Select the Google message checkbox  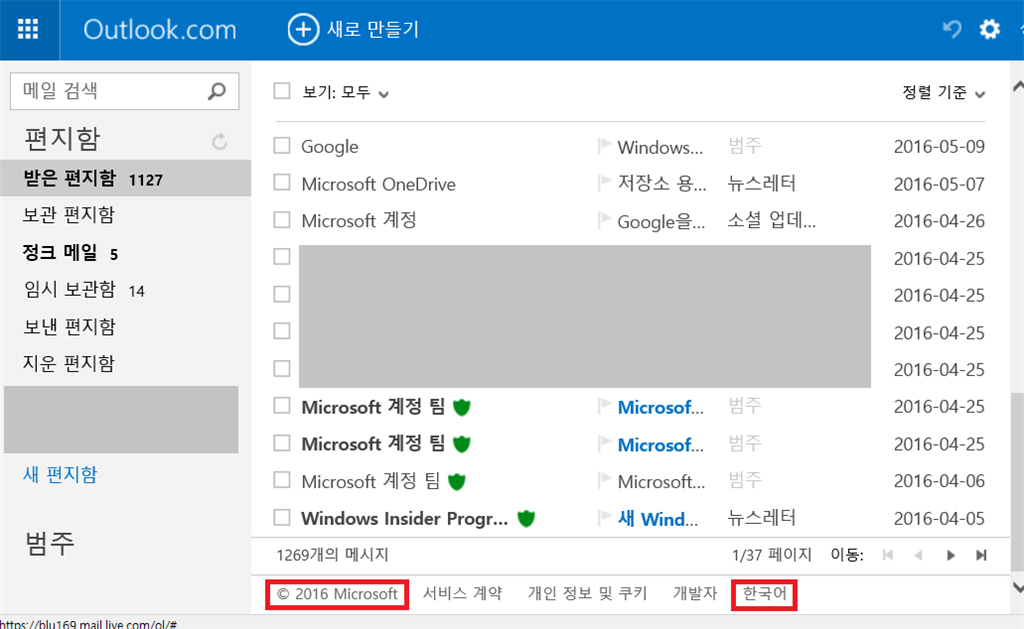point(281,145)
